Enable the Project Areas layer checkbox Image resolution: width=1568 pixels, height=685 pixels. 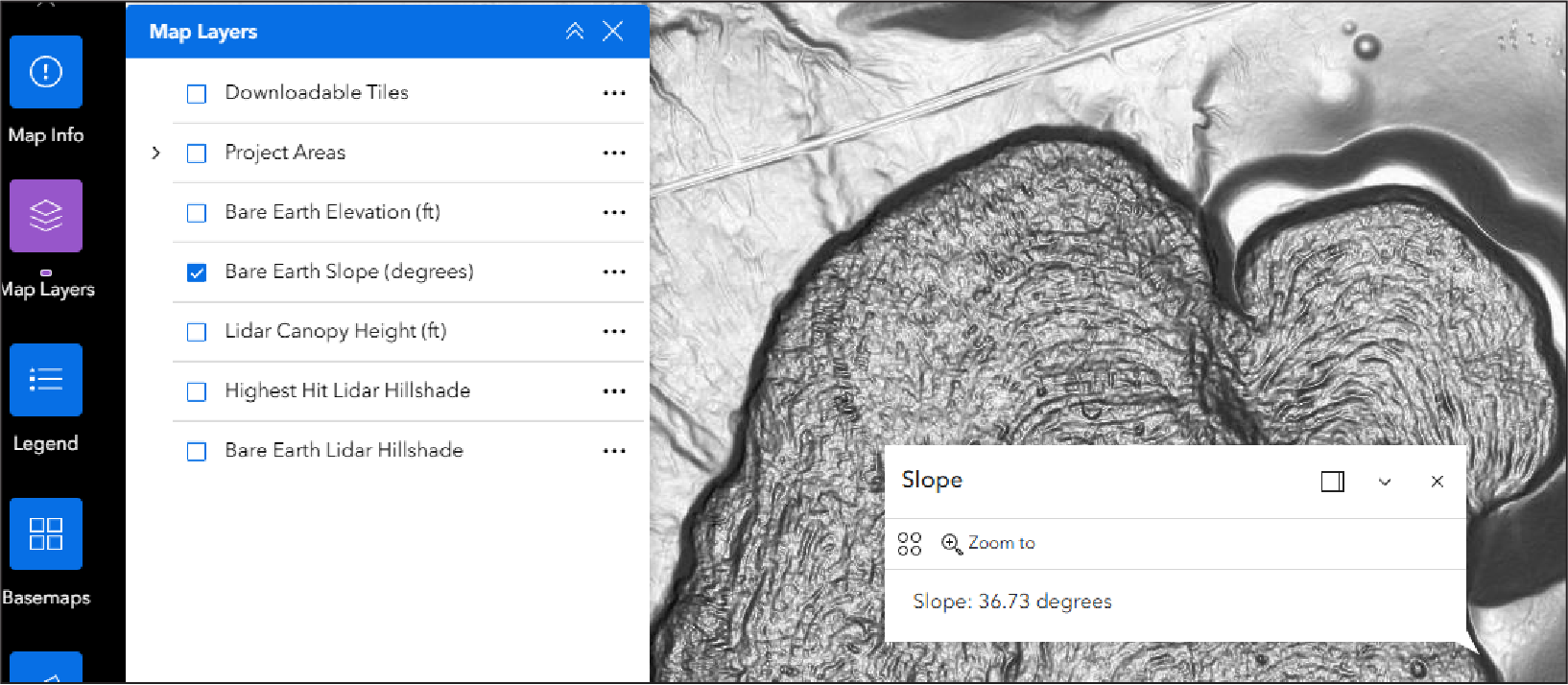[197, 154]
